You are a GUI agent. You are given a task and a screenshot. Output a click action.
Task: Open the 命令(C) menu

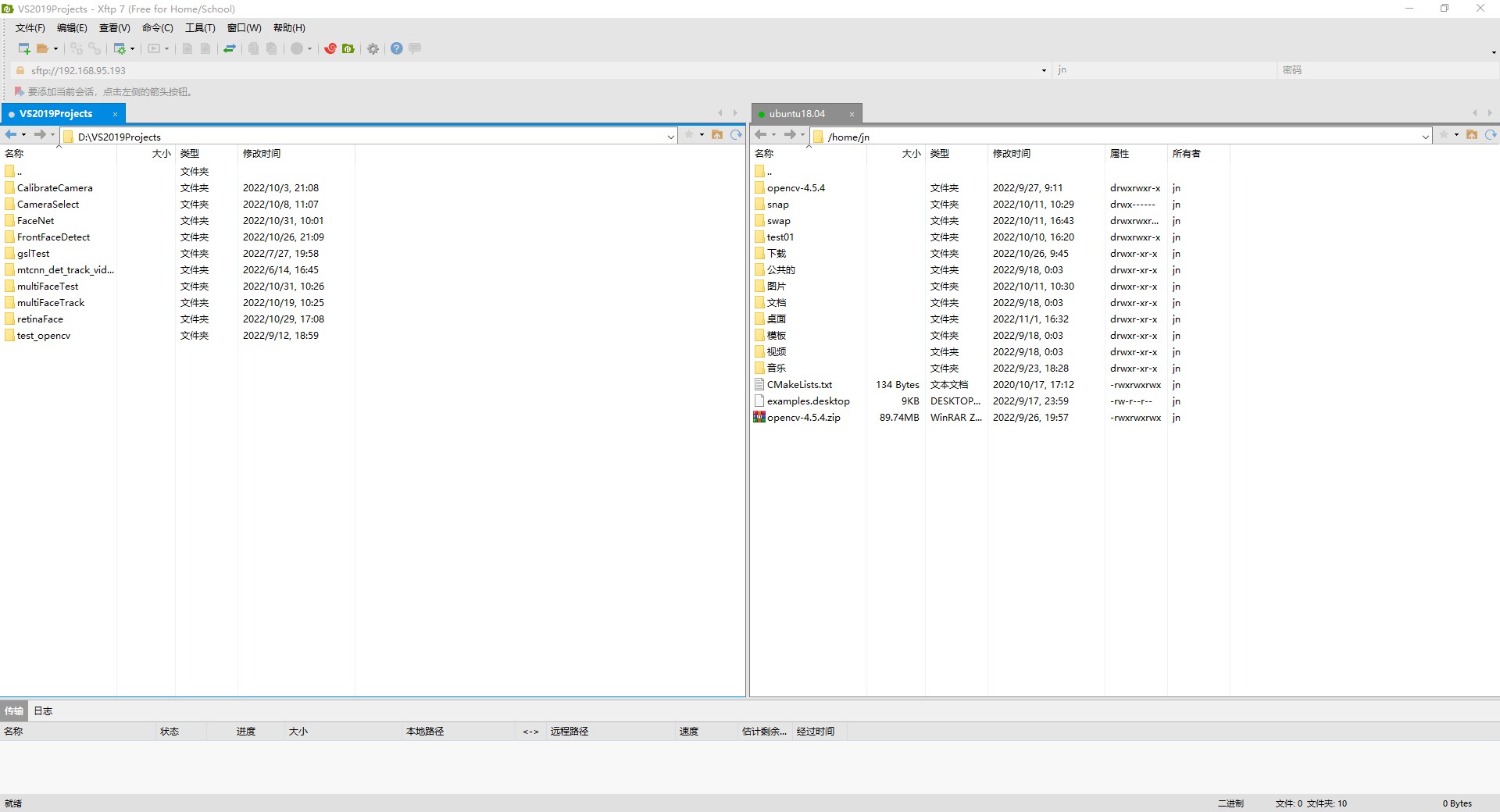[158, 27]
